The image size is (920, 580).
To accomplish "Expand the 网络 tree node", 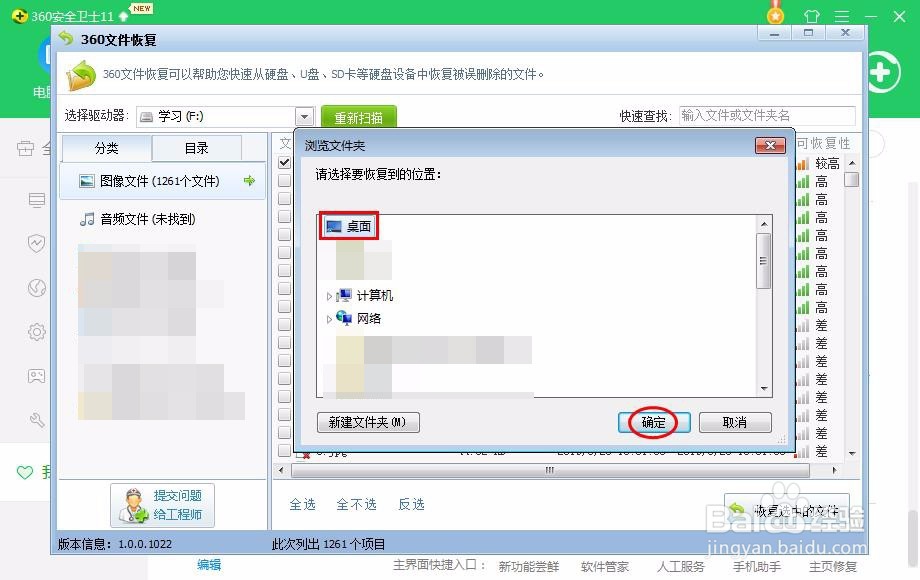I will pyautogui.click(x=329, y=319).
